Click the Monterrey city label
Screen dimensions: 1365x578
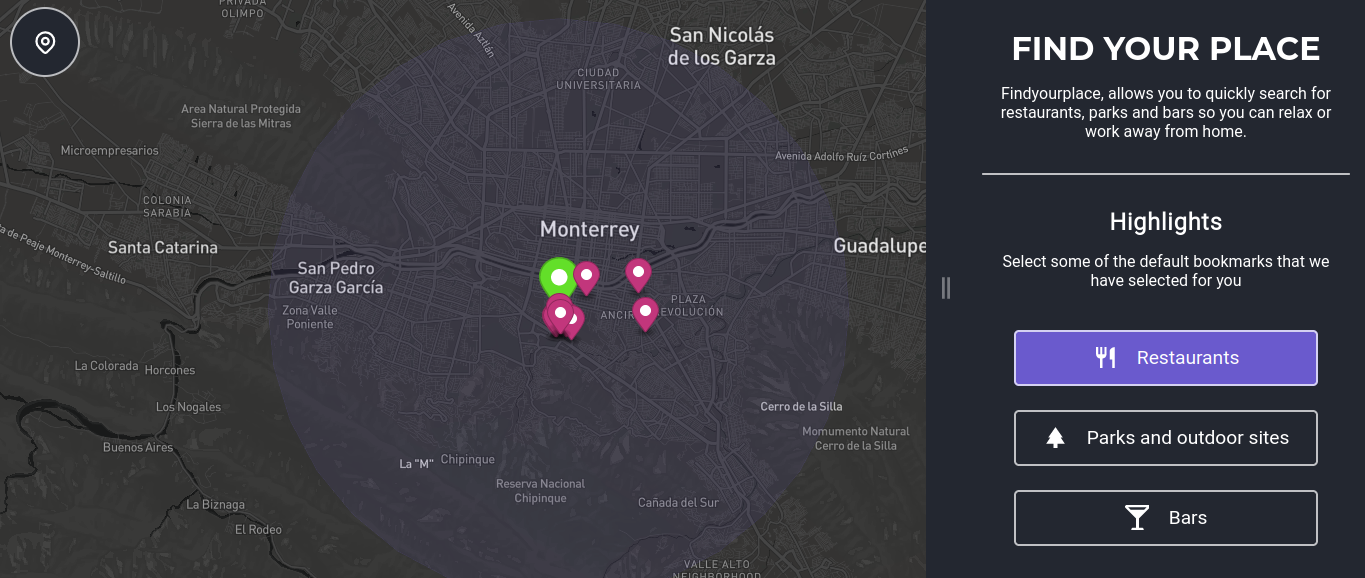(x=589, y=229)
